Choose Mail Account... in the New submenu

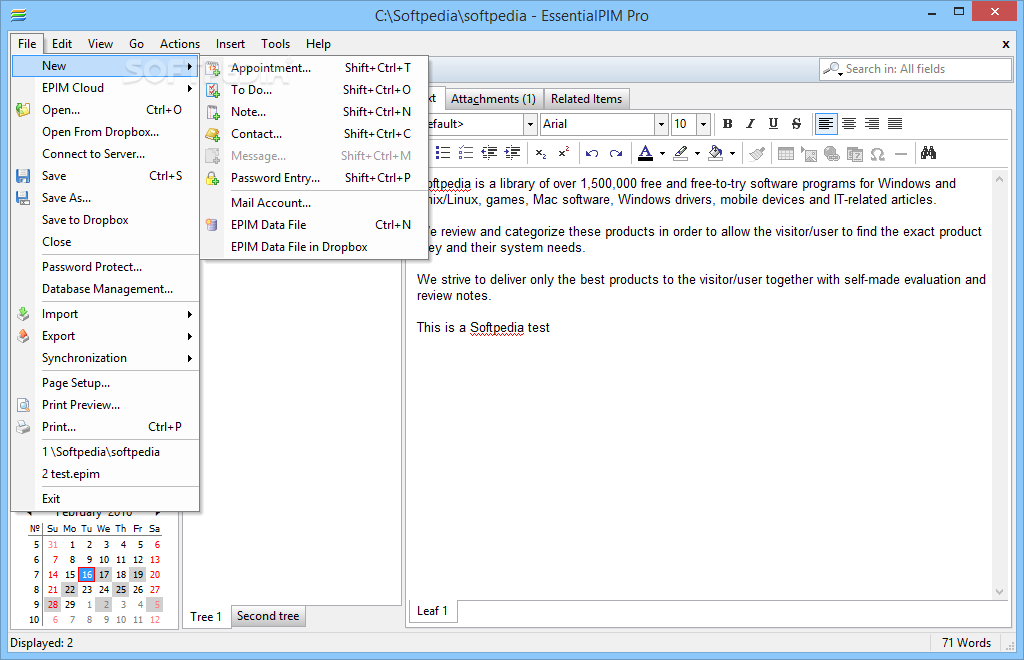click(x=314, y=202)
